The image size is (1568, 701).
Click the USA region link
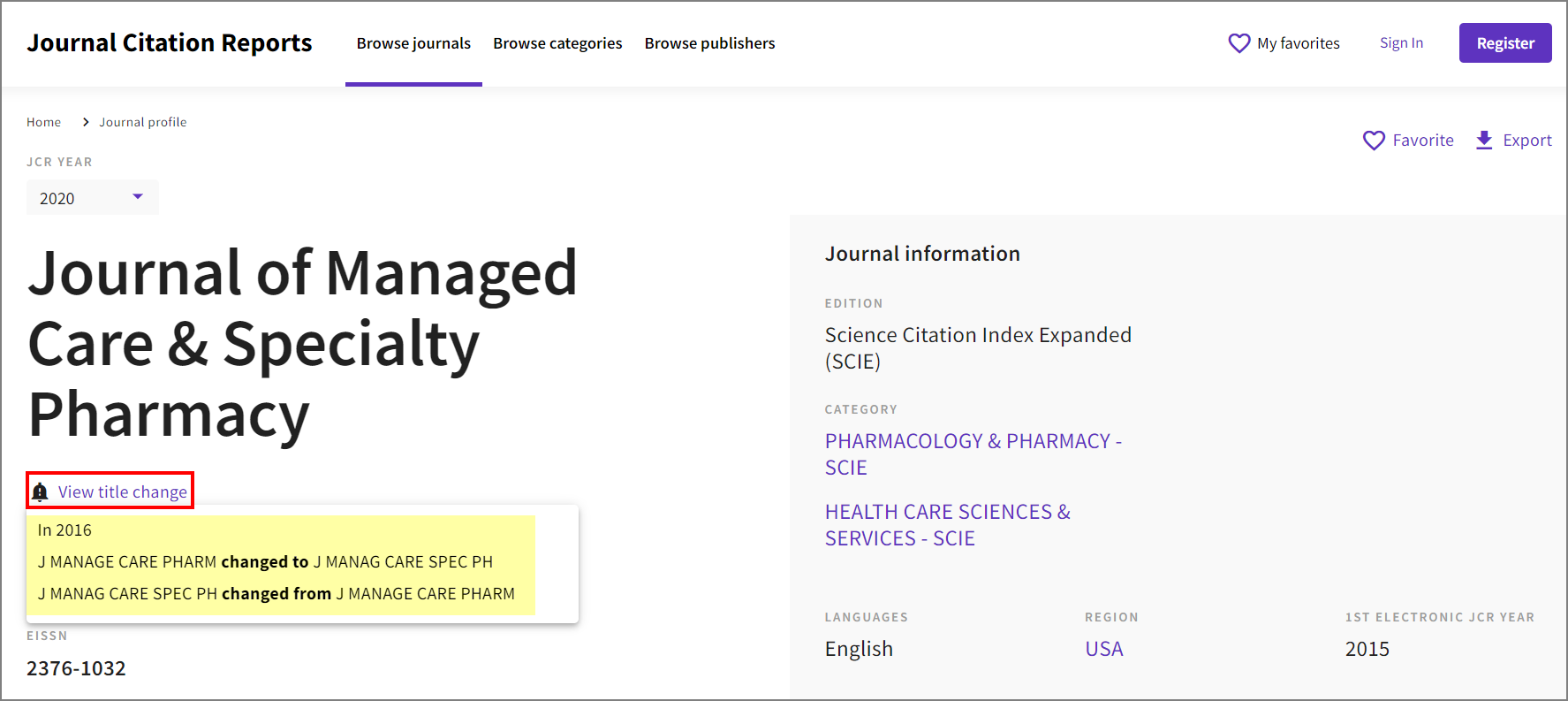pyautogui.click(x=1104, y=649)
